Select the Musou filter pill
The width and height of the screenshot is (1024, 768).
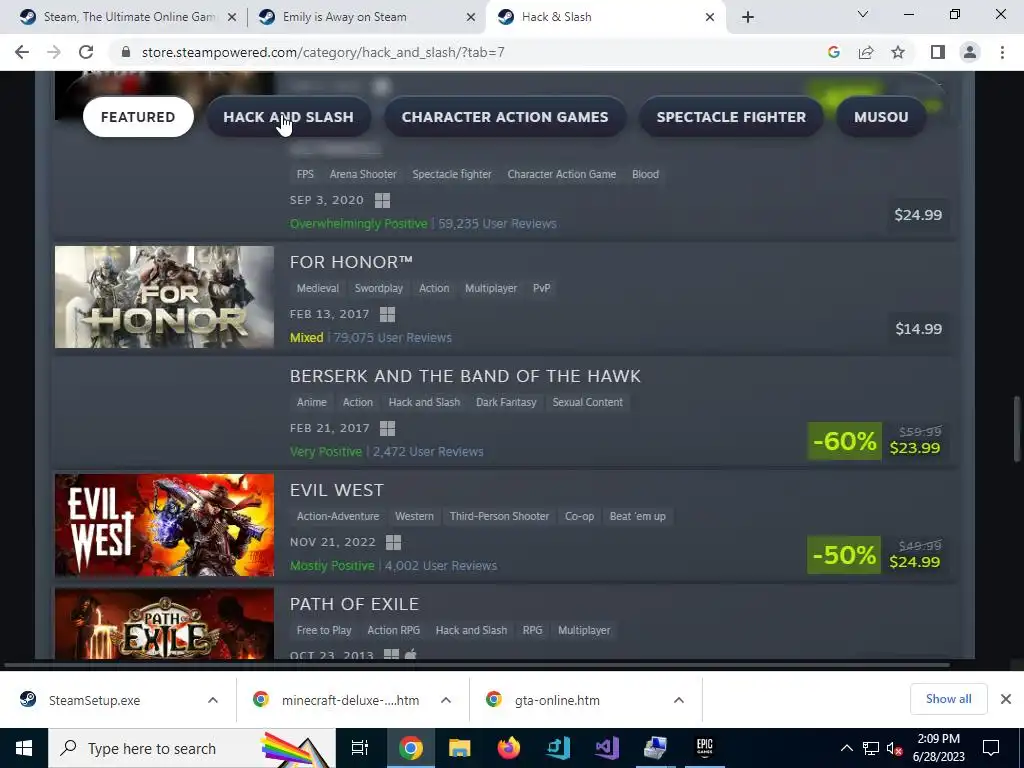point(881,117)
